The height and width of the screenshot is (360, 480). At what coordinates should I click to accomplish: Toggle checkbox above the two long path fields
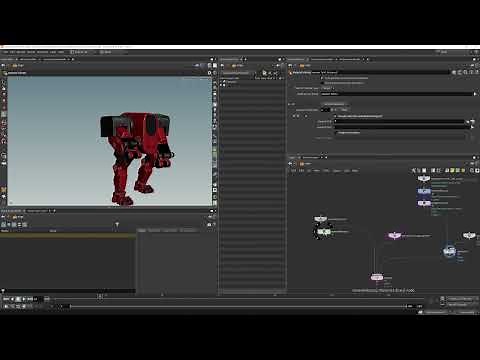pos(335,116)
